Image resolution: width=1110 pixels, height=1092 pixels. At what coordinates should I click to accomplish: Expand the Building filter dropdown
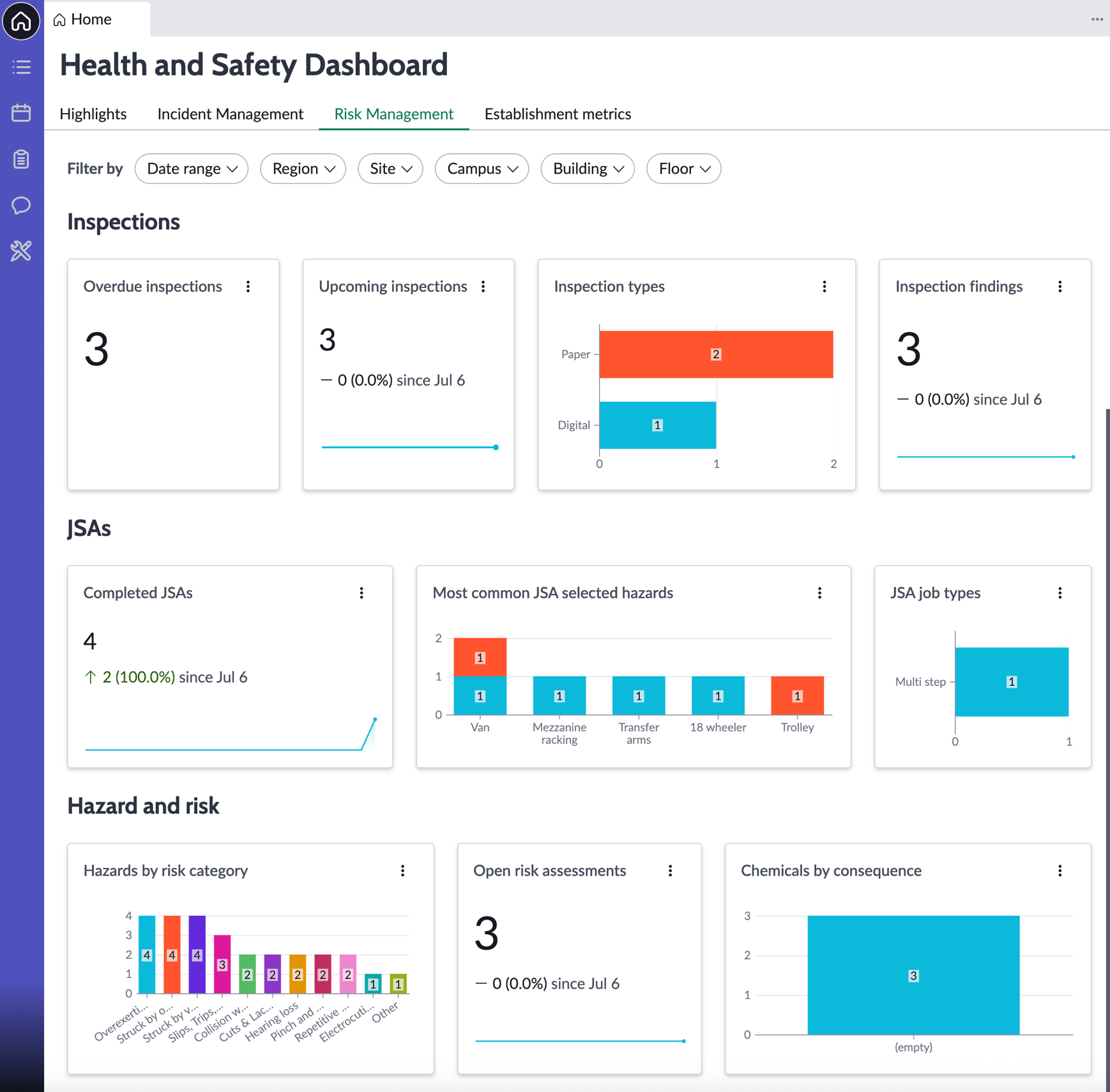tap(588, 169)
